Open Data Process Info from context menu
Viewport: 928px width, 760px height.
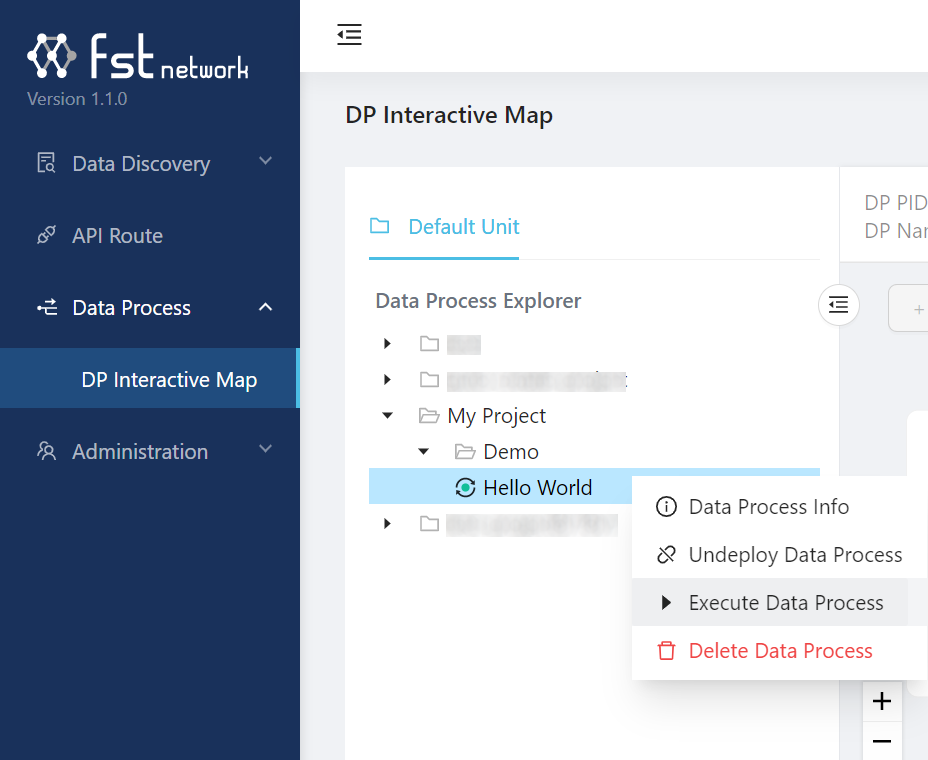pyautogui.click(x=768, y=507)
